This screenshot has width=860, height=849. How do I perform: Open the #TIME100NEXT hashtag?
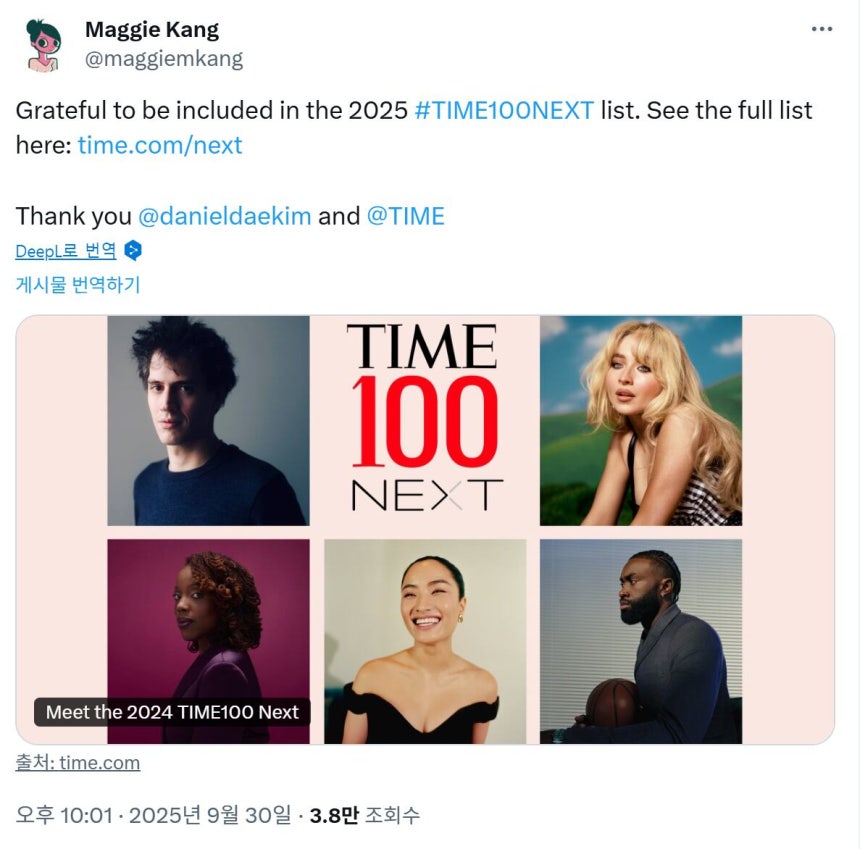(x=504, y=110)
